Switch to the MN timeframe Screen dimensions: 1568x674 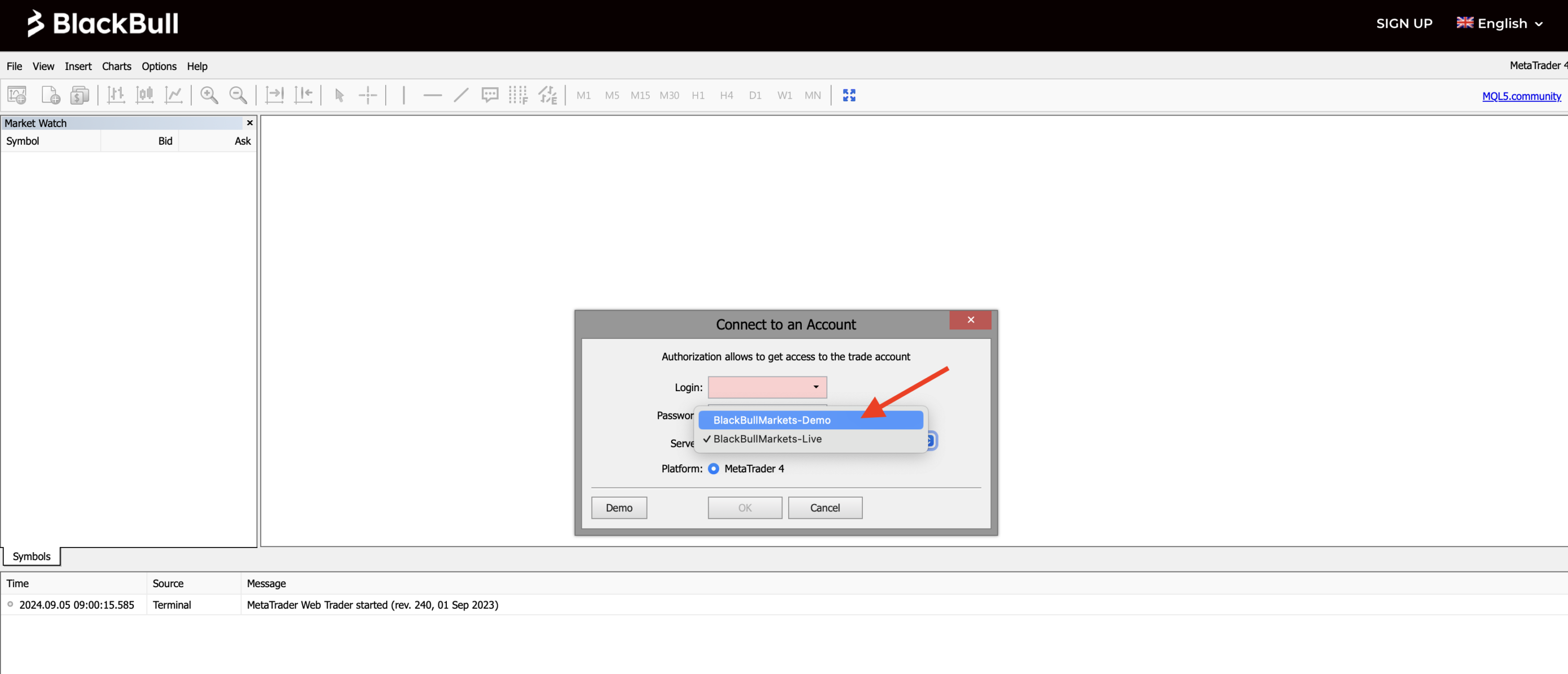tap(813, 96)
